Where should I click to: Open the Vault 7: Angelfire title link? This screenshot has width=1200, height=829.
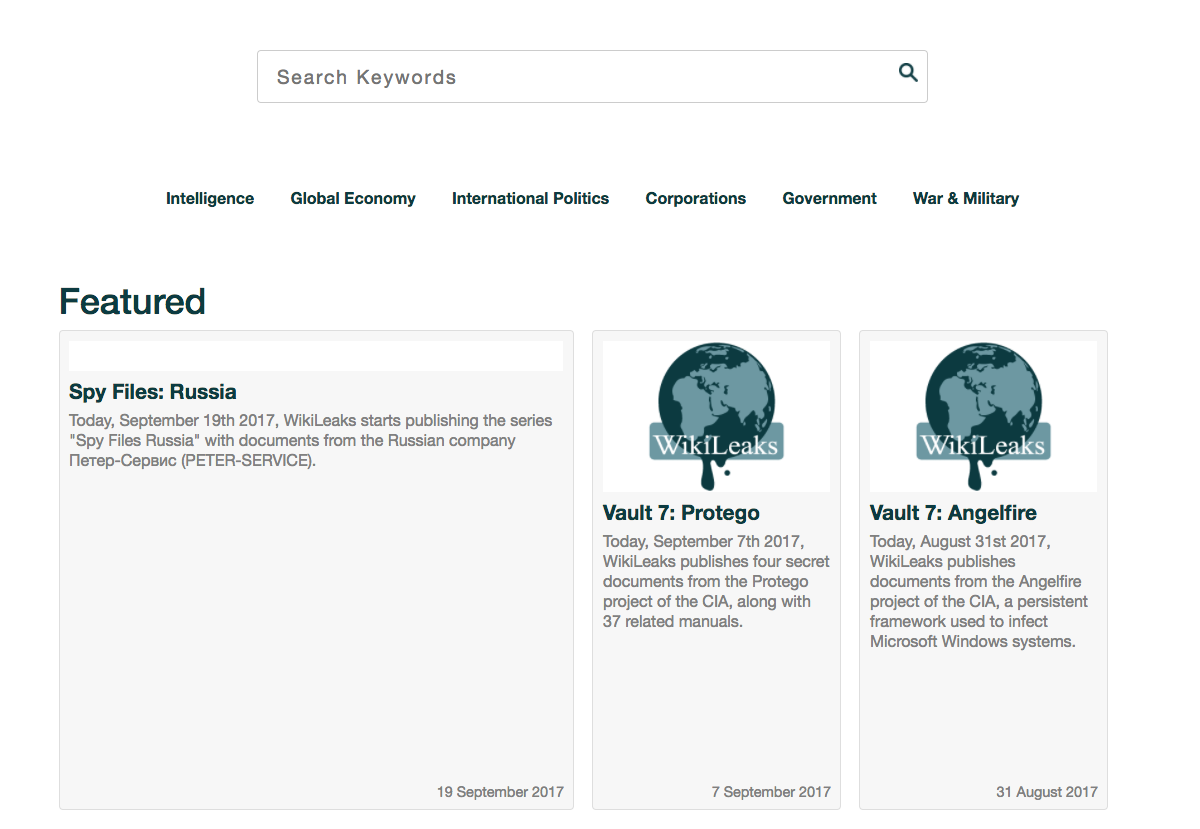coord(953,513)
